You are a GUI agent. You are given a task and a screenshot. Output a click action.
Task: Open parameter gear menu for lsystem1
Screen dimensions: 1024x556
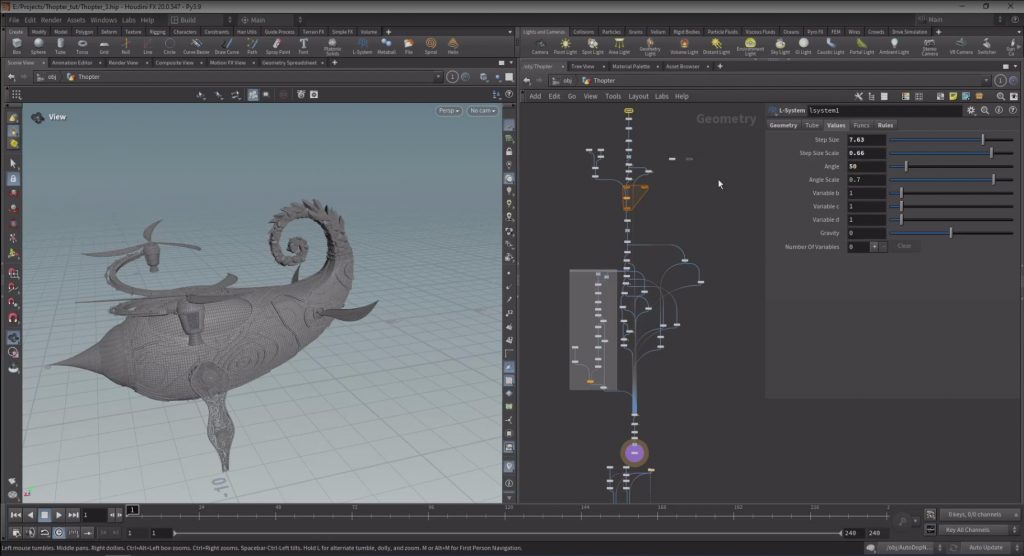pyautogui.click(x=970, y=110)
